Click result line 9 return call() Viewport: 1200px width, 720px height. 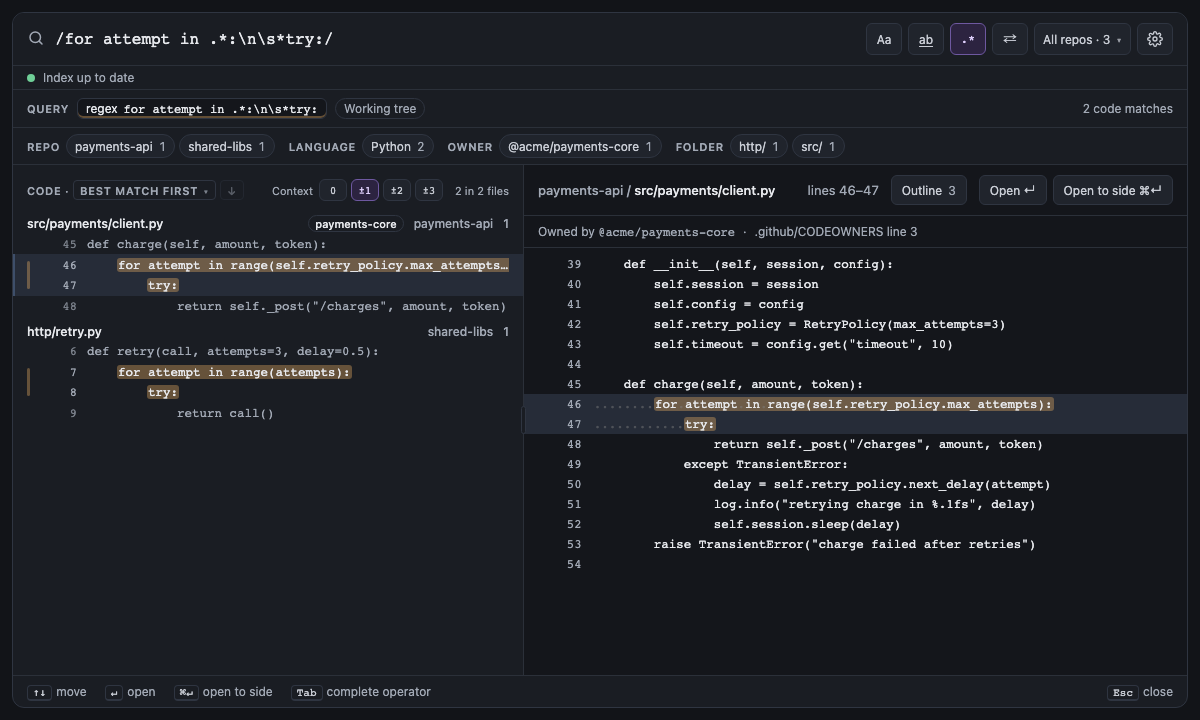(x=268, y=413)
